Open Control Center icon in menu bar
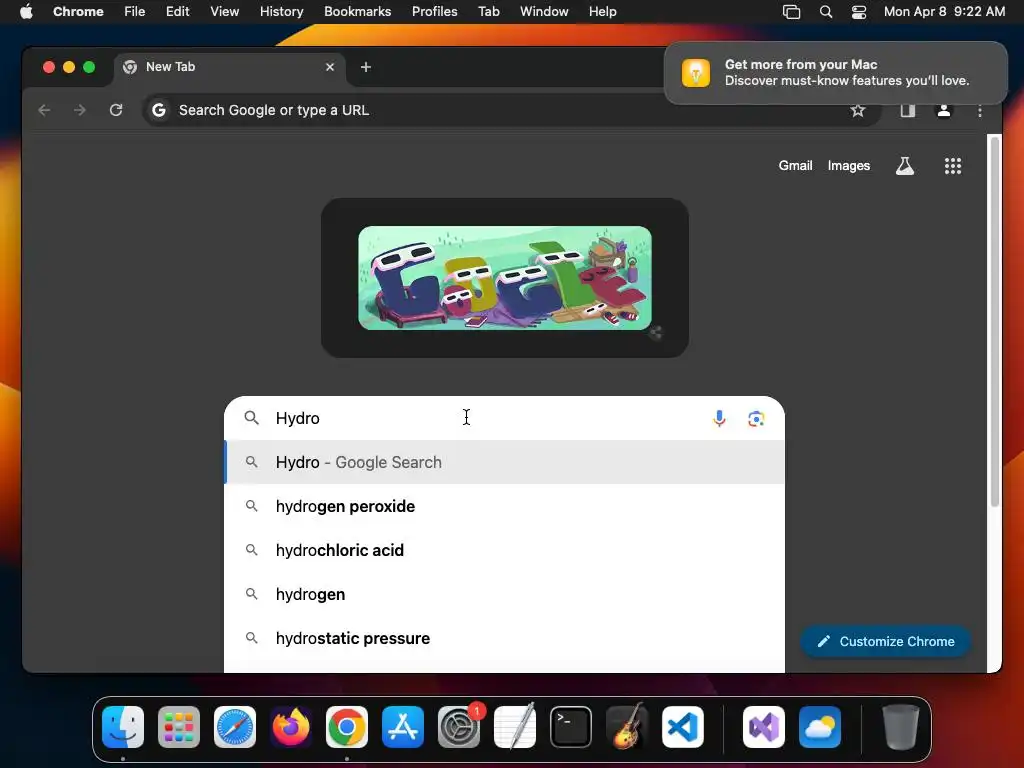 coord(859,12)
